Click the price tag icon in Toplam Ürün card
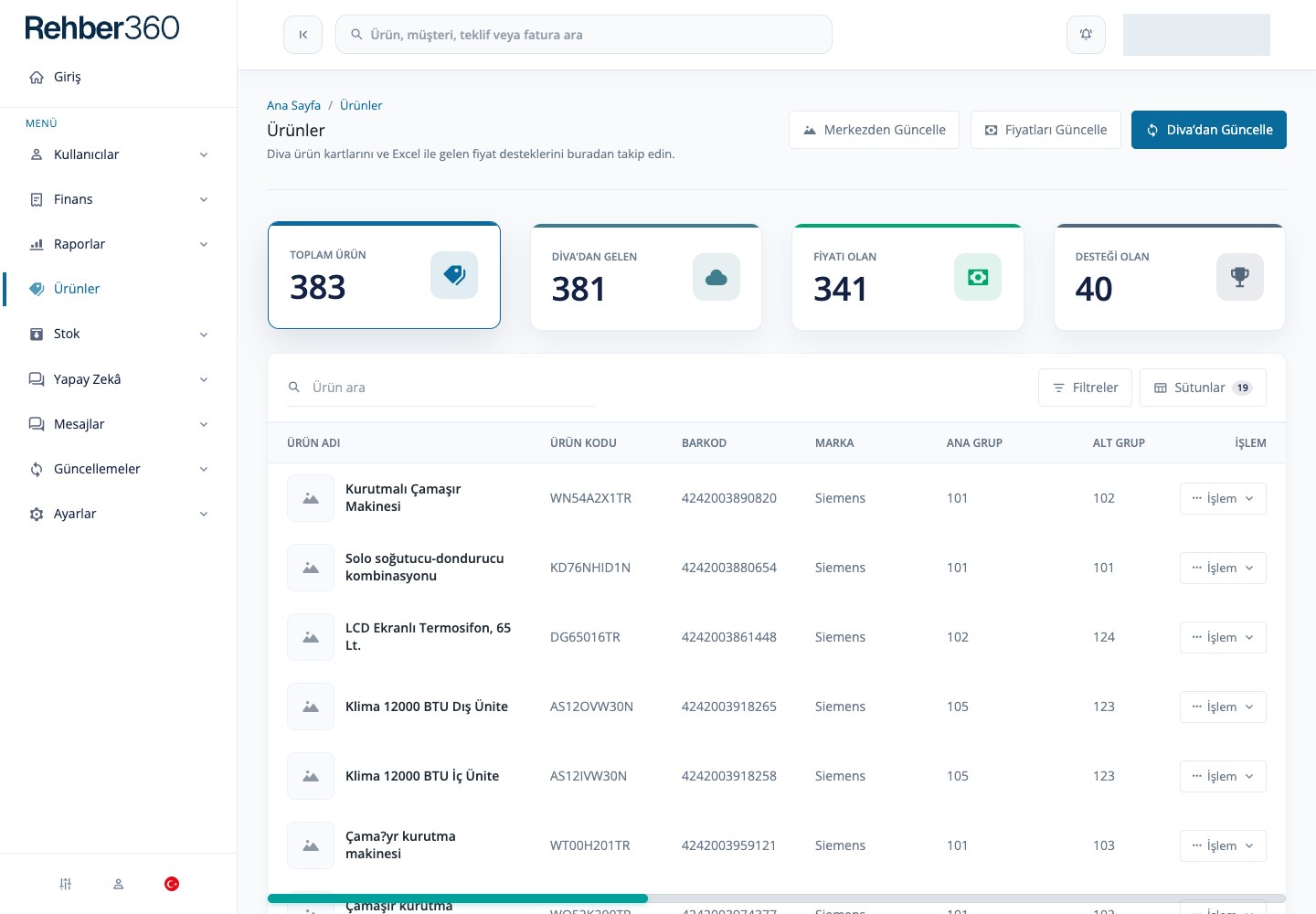This screenshot has height=914, width=1316. (x=454, y=275)
